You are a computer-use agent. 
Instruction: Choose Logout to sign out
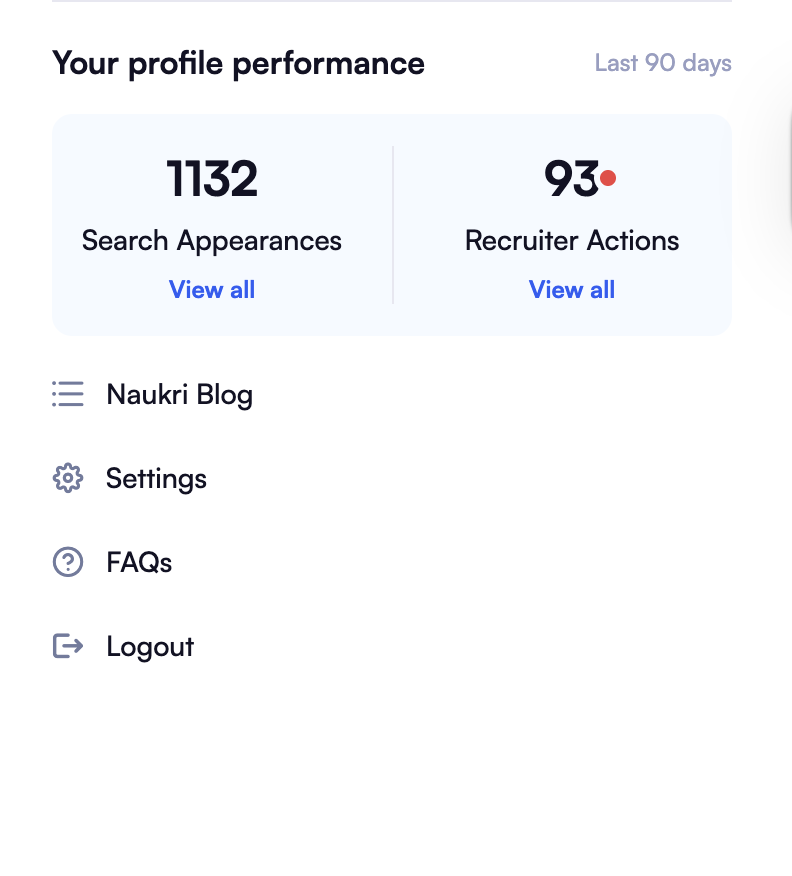pos(150,646)
